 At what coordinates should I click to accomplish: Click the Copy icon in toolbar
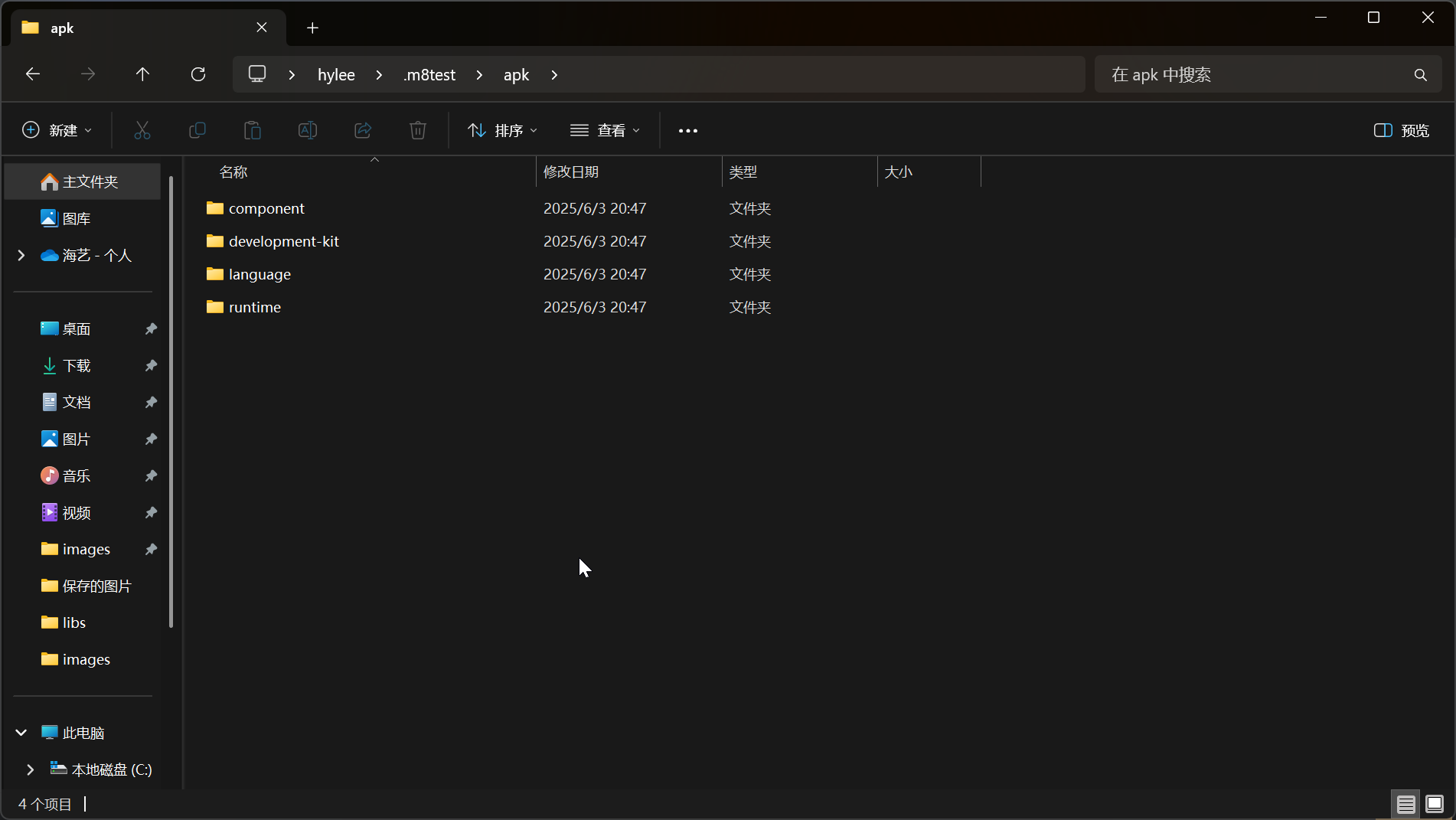click(x=198, y=130)
